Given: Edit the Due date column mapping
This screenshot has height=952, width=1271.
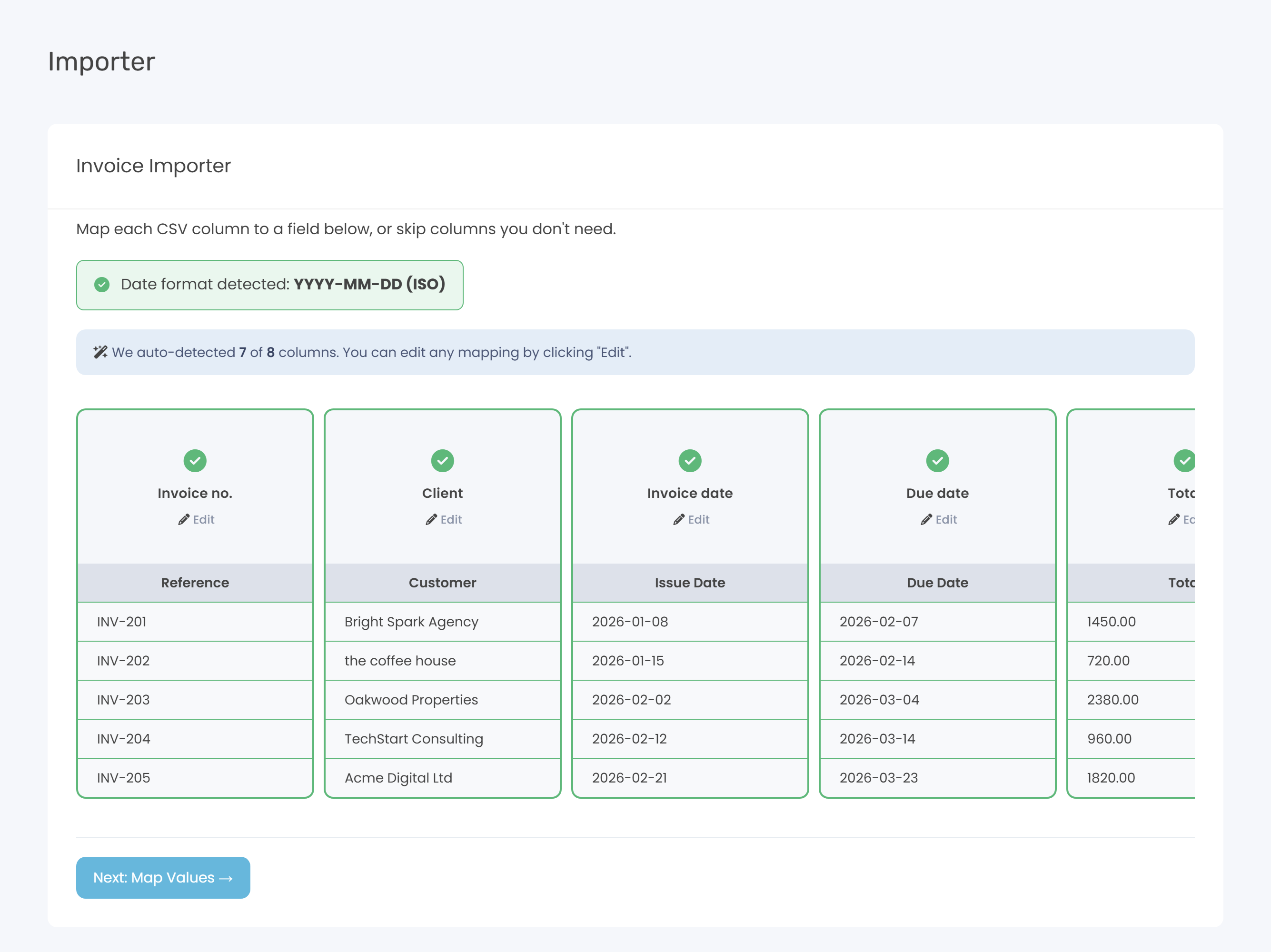Looking at the screenshot, I should (939, 520).
